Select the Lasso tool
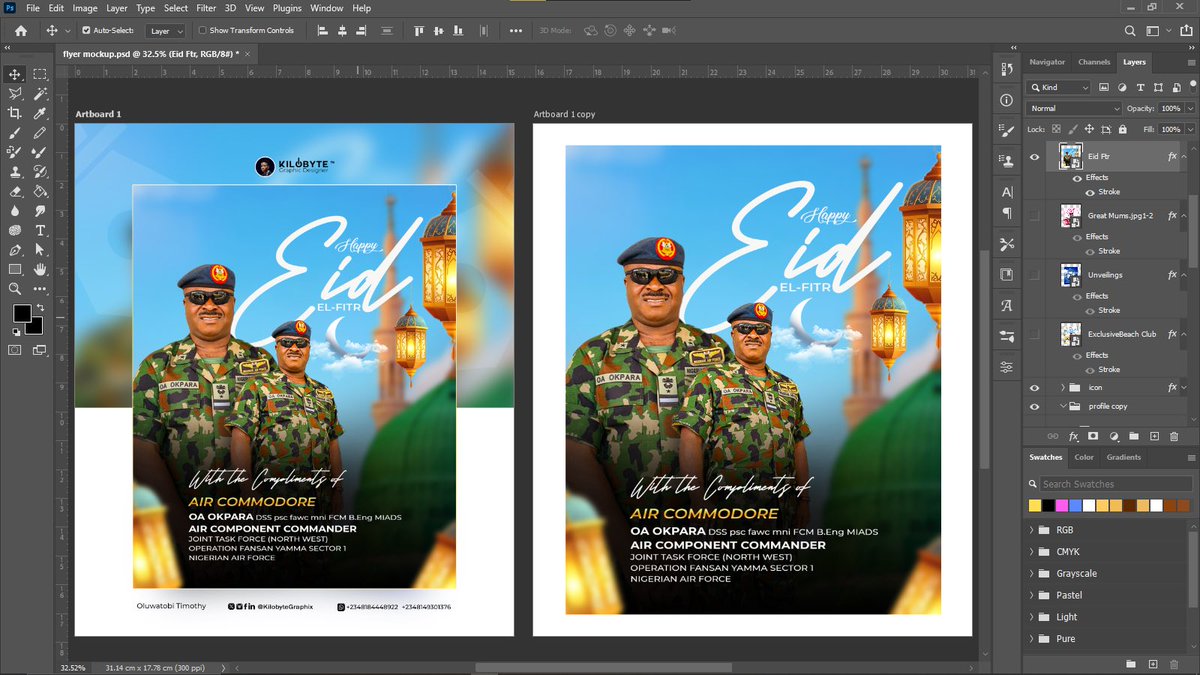1200x675 pixels. coord(15,93)
